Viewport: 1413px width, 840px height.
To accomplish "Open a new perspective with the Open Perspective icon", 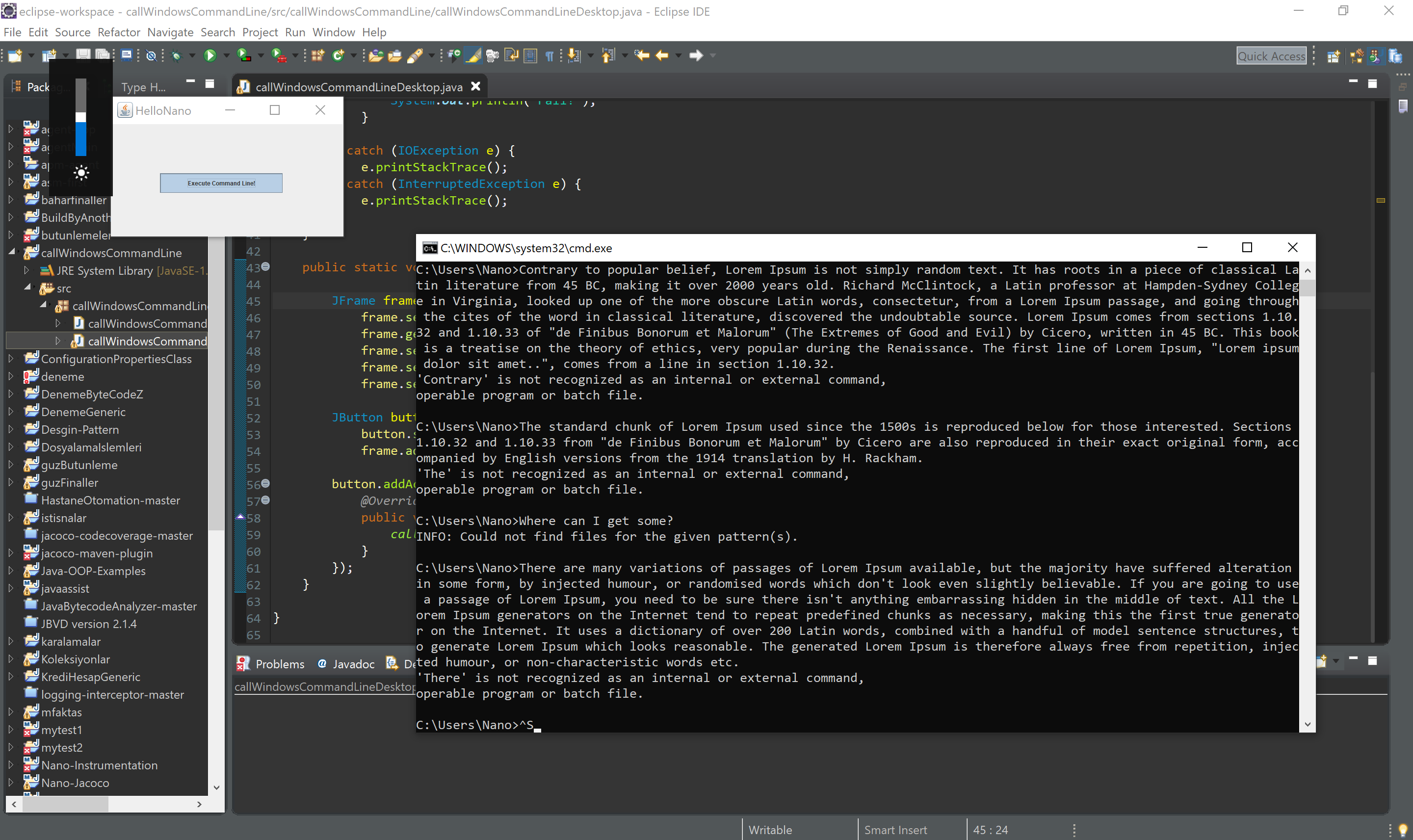I will (x=1334, y=55).
